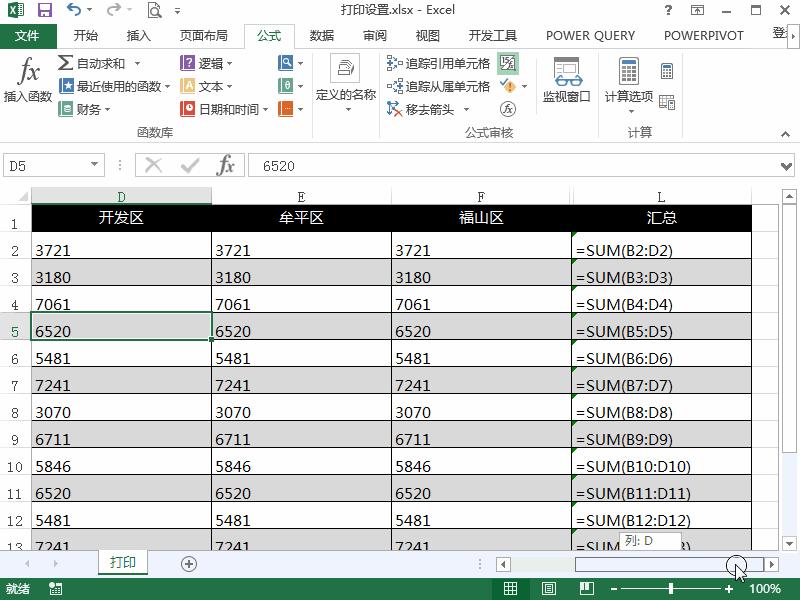
Task: Select the 文本 (Text) functions icon
Action: pos(190,85)
